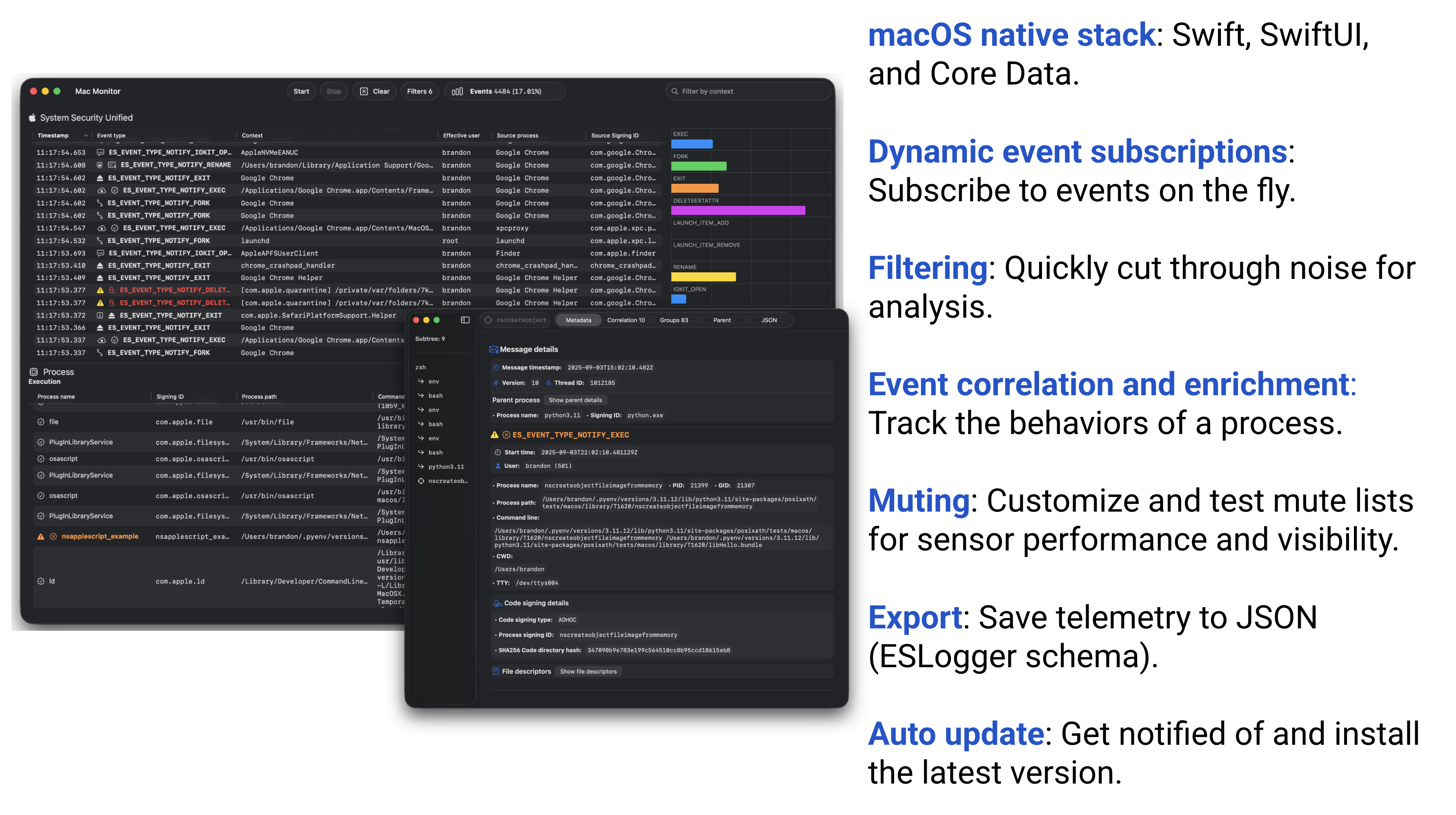Click inside the Filter by context field
The image size is (1456, 815).
(746, 91)
